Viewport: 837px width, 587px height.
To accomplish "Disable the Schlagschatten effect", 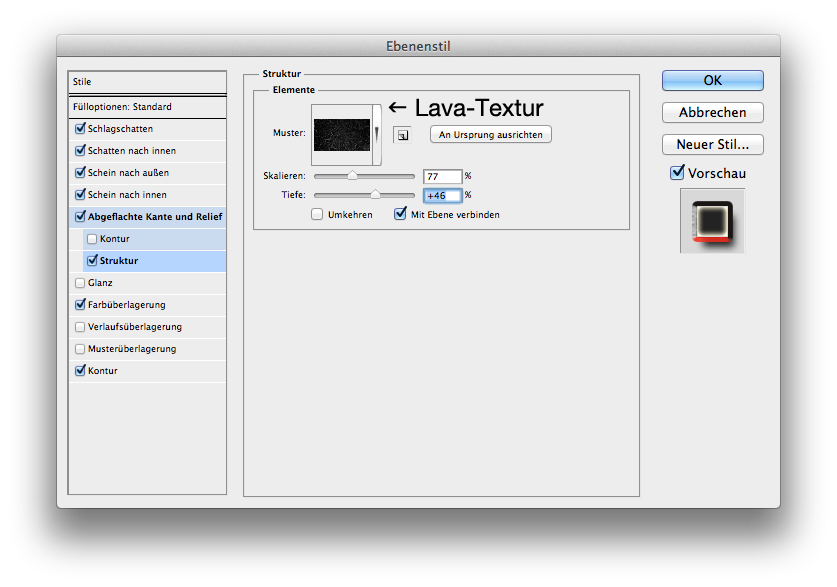I will (x=81, y=129).
